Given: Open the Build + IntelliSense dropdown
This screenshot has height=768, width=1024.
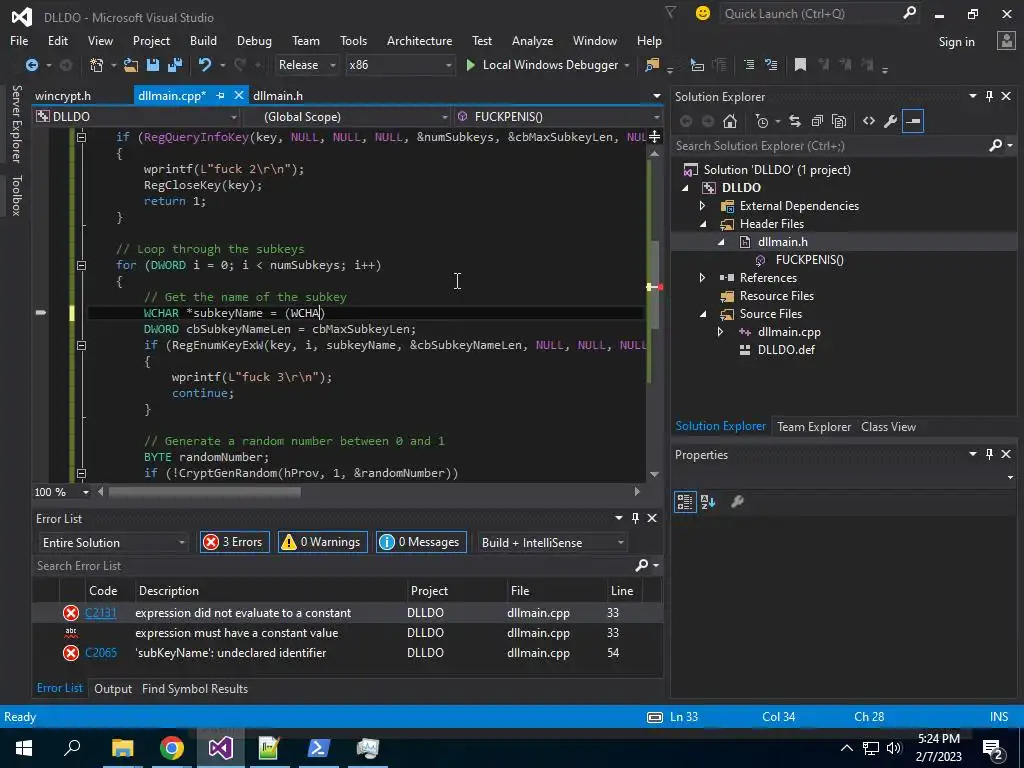Looking at the screenshot, I should coord(552,543).
